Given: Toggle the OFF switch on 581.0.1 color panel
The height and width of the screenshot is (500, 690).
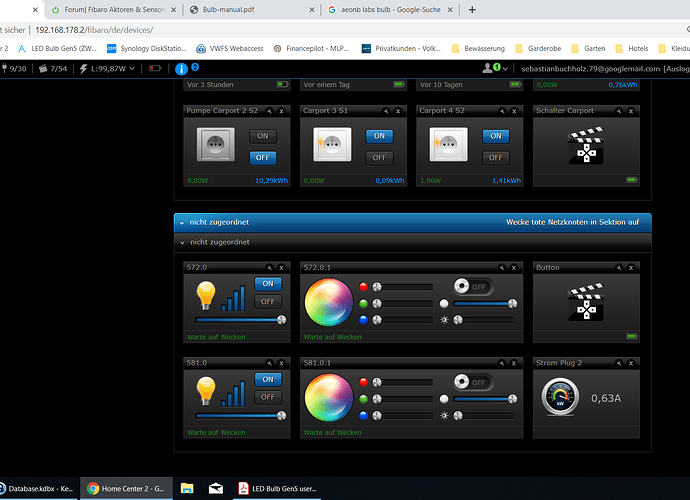Looking at the screenshot, I should (x=473, y=382).
